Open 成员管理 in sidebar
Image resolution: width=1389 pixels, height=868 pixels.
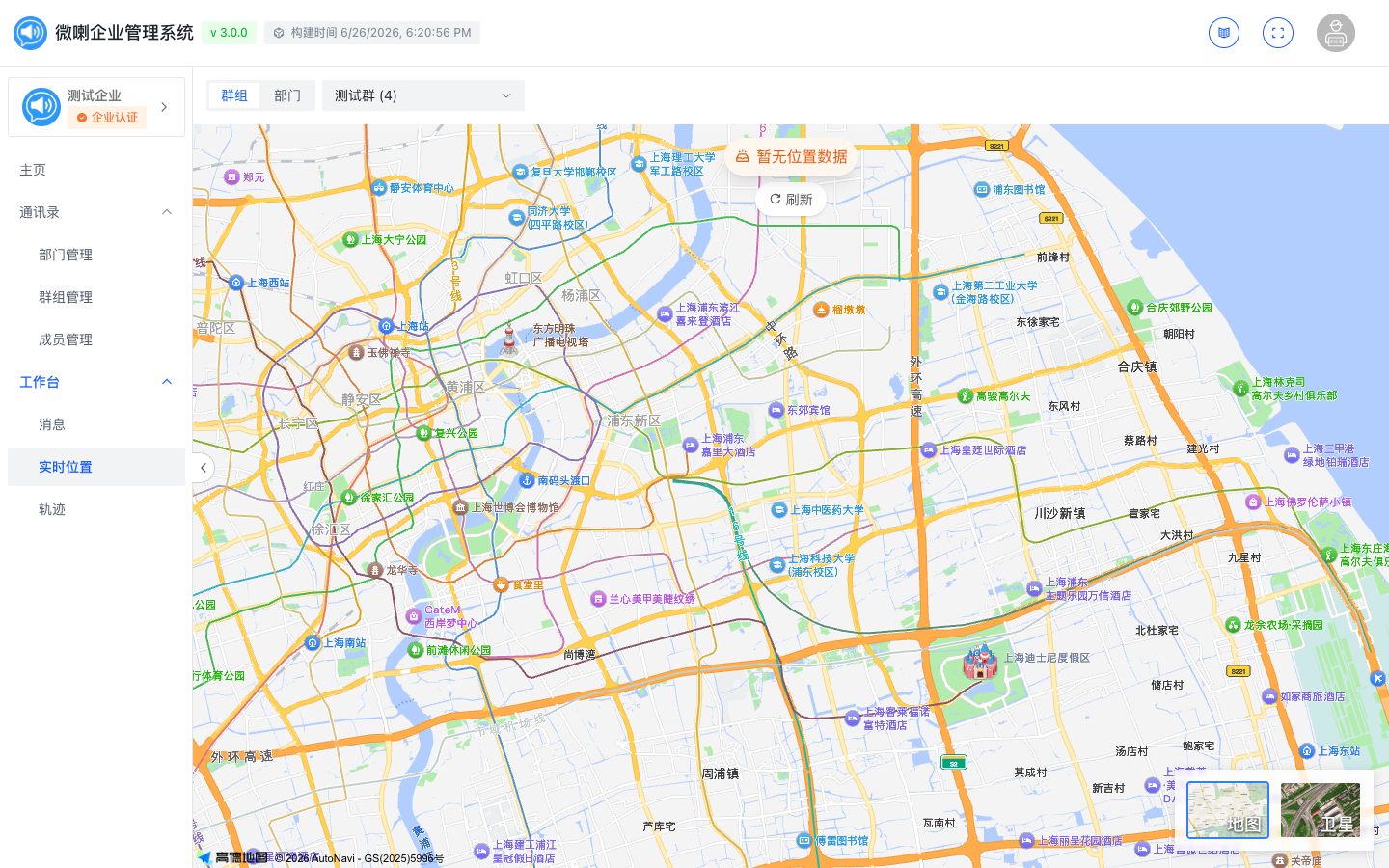coord(96,339)
